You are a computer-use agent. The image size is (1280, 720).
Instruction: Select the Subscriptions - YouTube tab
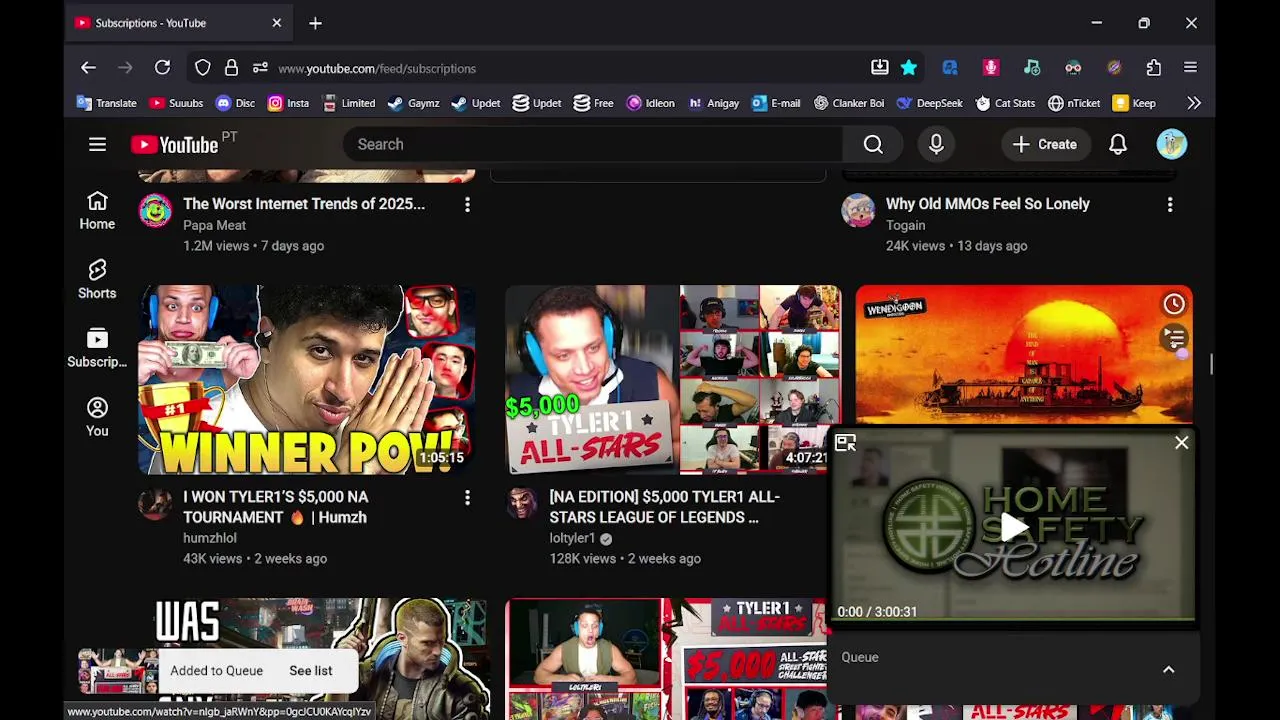(180, 23)
